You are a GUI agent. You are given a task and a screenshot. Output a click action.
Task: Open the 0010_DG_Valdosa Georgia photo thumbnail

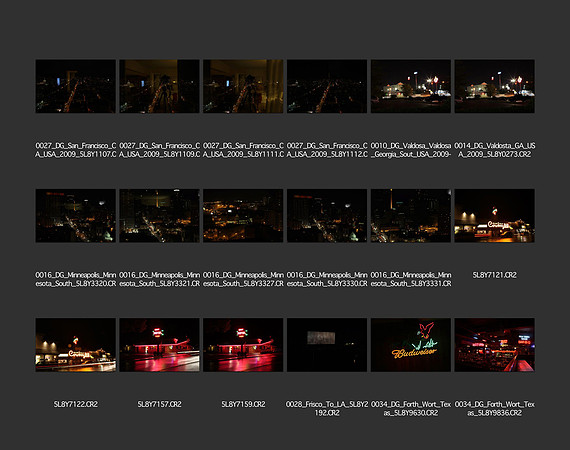[x=411, y=86]
